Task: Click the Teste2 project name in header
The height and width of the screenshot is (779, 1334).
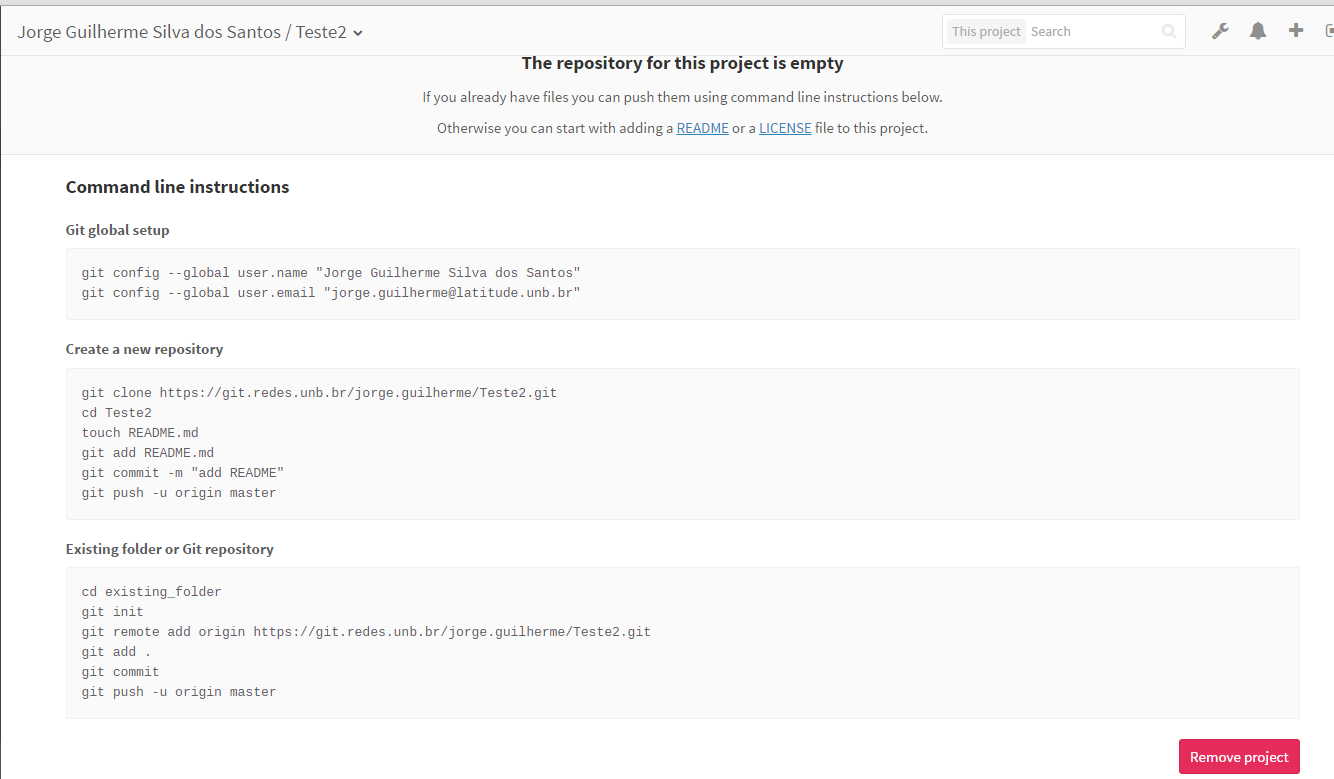Action: click(x=320, y=32)
